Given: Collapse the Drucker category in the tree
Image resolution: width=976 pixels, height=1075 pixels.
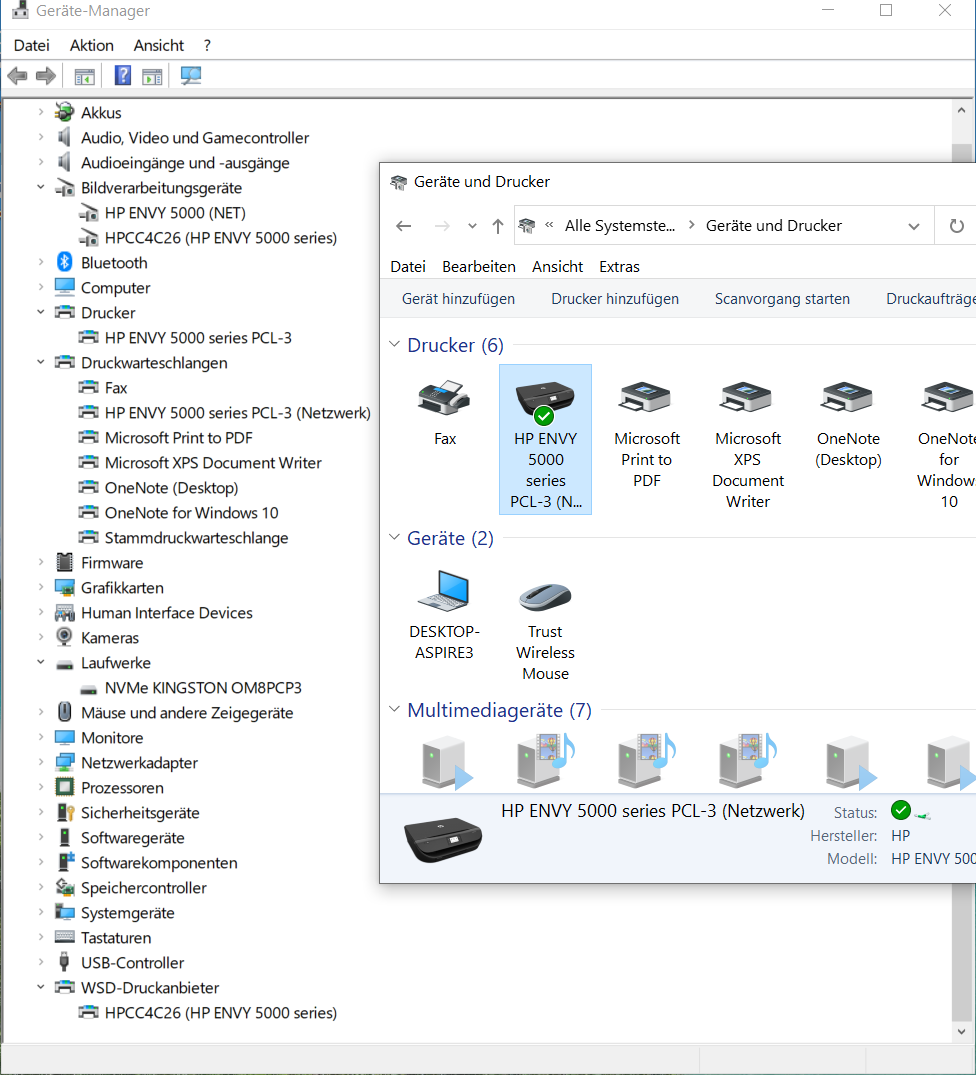Looking at the screenshot, I should point(40,312).
